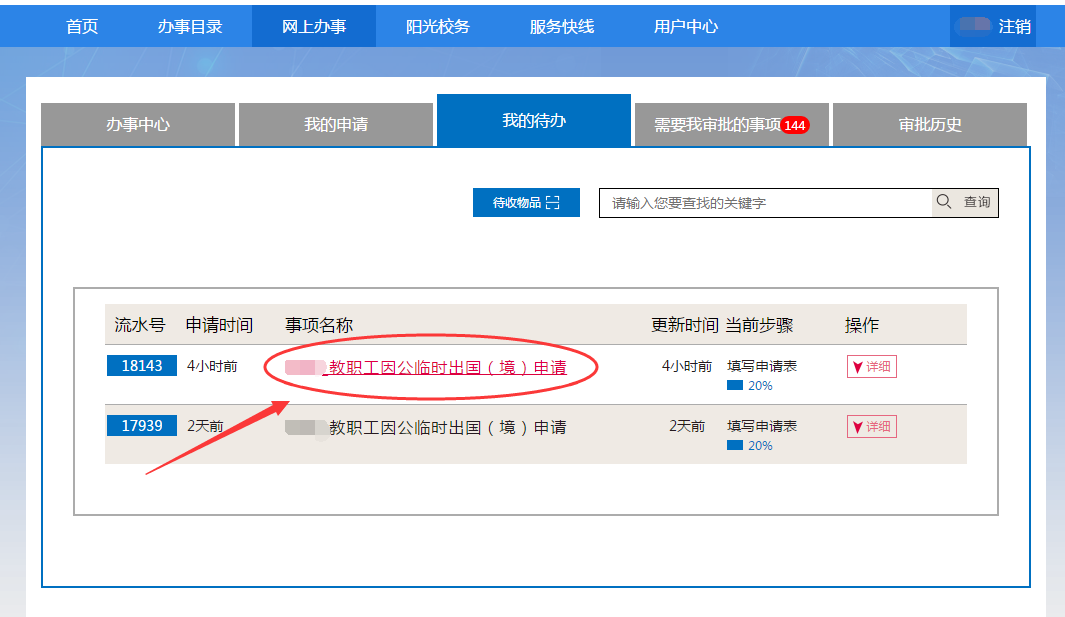Switch to the 我的申请 tab
Viewport: 1065px width, 617px height.
(x=336, y=125)
